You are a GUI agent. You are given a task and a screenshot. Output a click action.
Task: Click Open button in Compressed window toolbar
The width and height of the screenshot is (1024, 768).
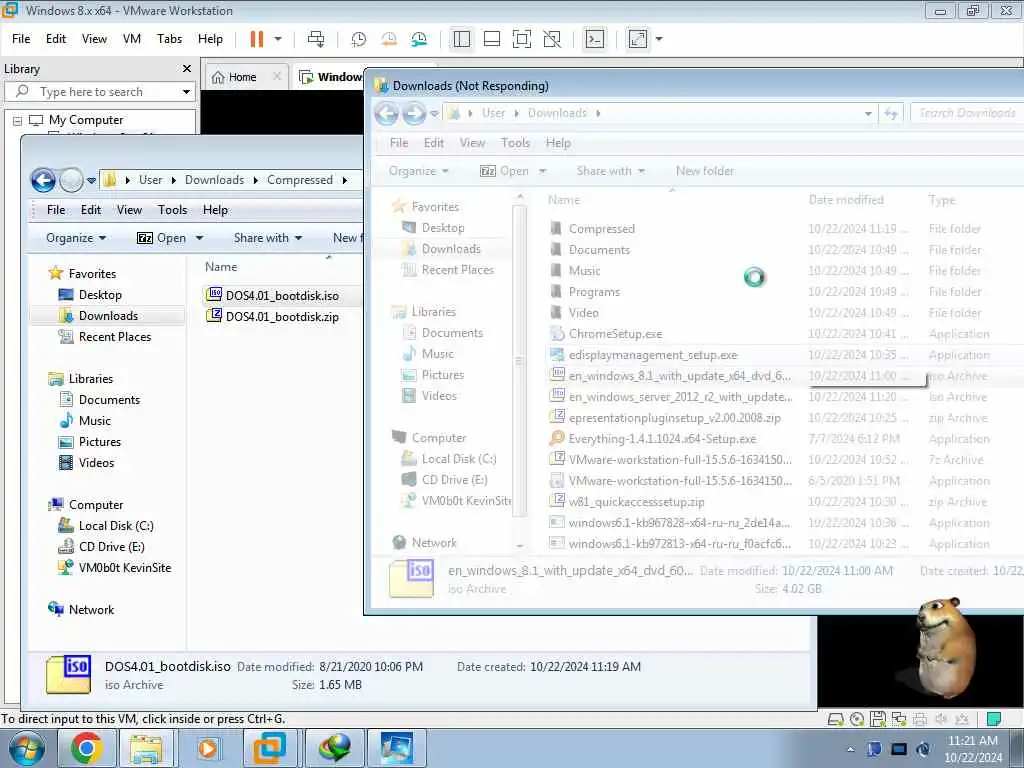[162, 238]
